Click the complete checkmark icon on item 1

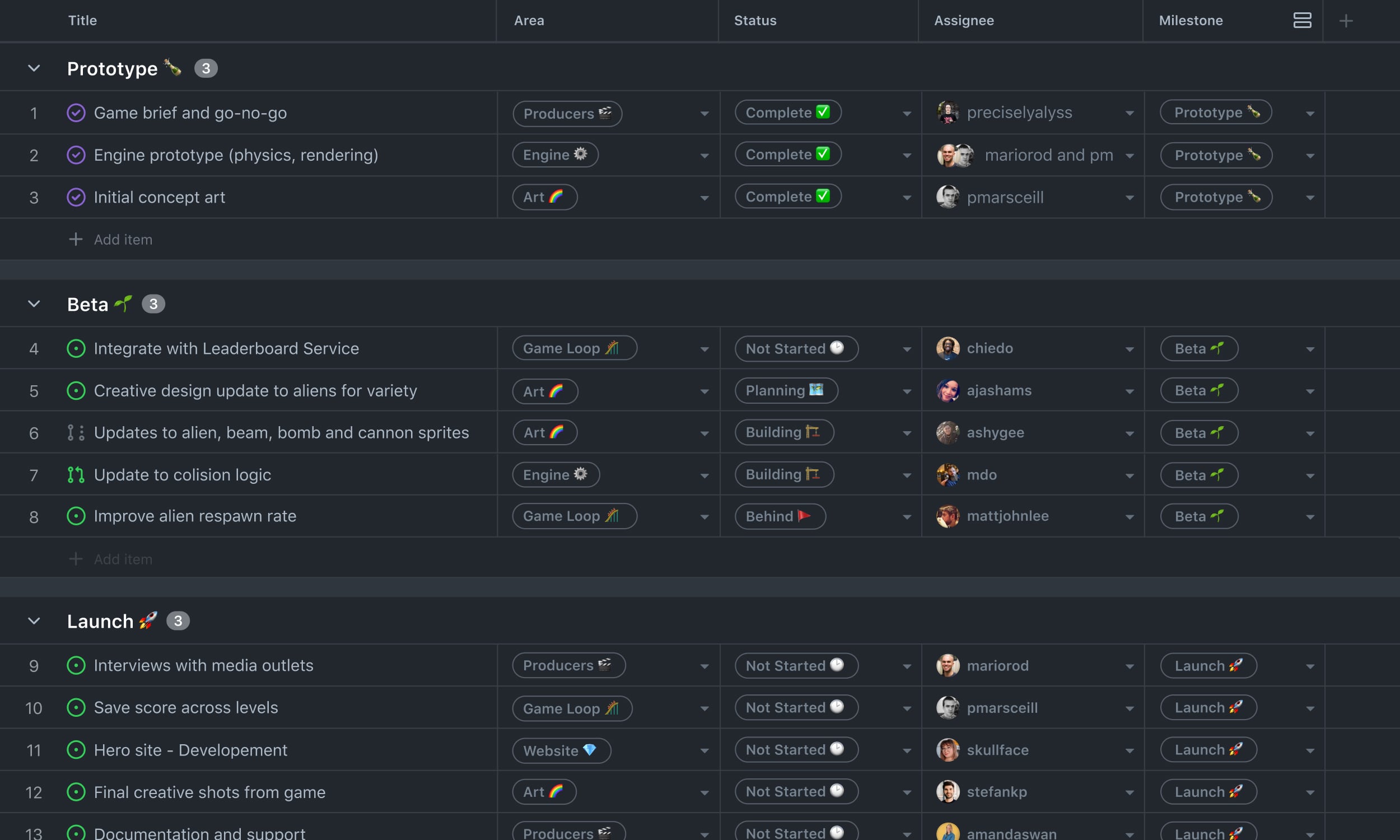[x=75, y=112]
